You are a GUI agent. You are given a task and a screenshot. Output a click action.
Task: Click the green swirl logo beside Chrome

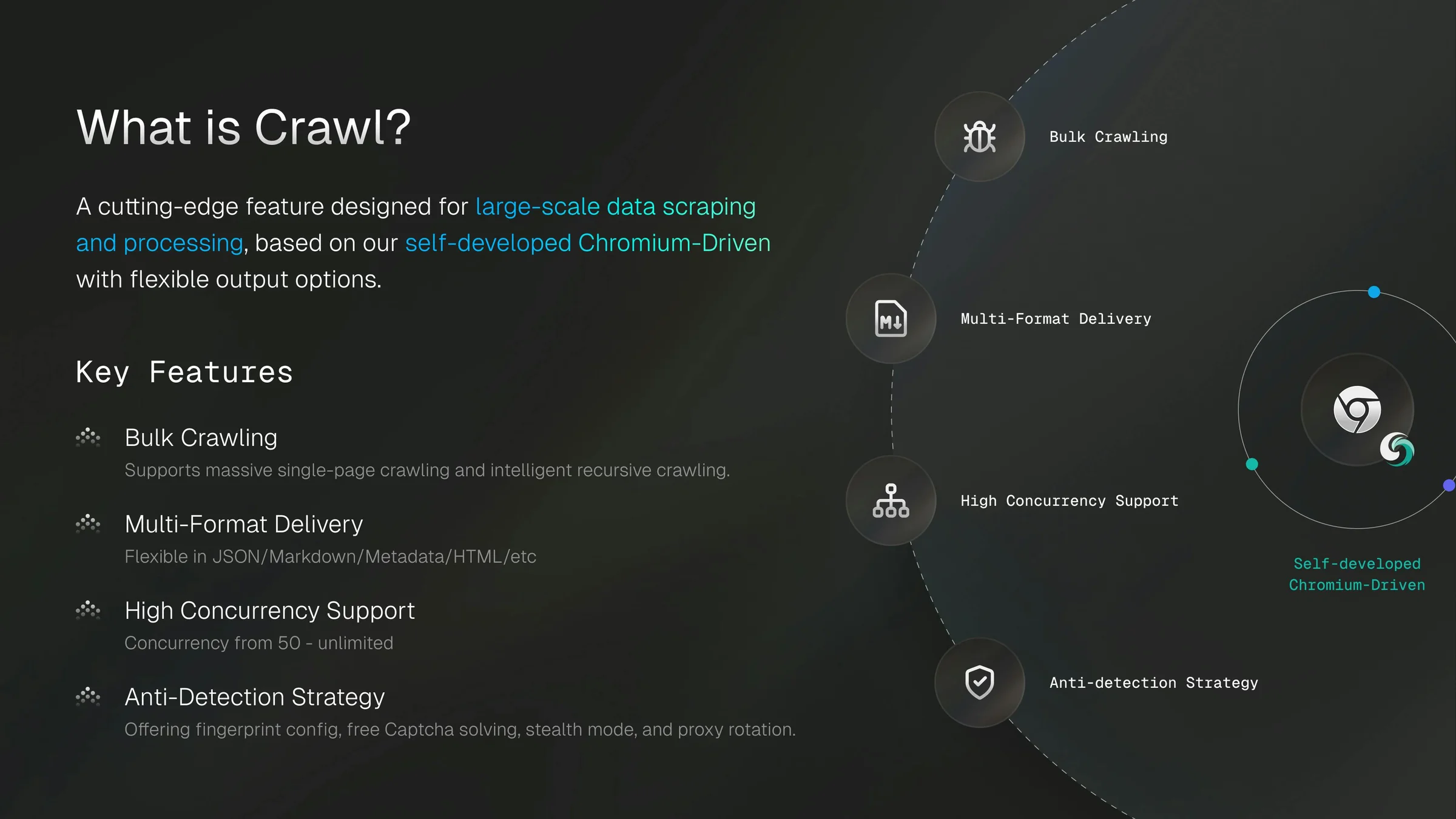click(1397, 450)
